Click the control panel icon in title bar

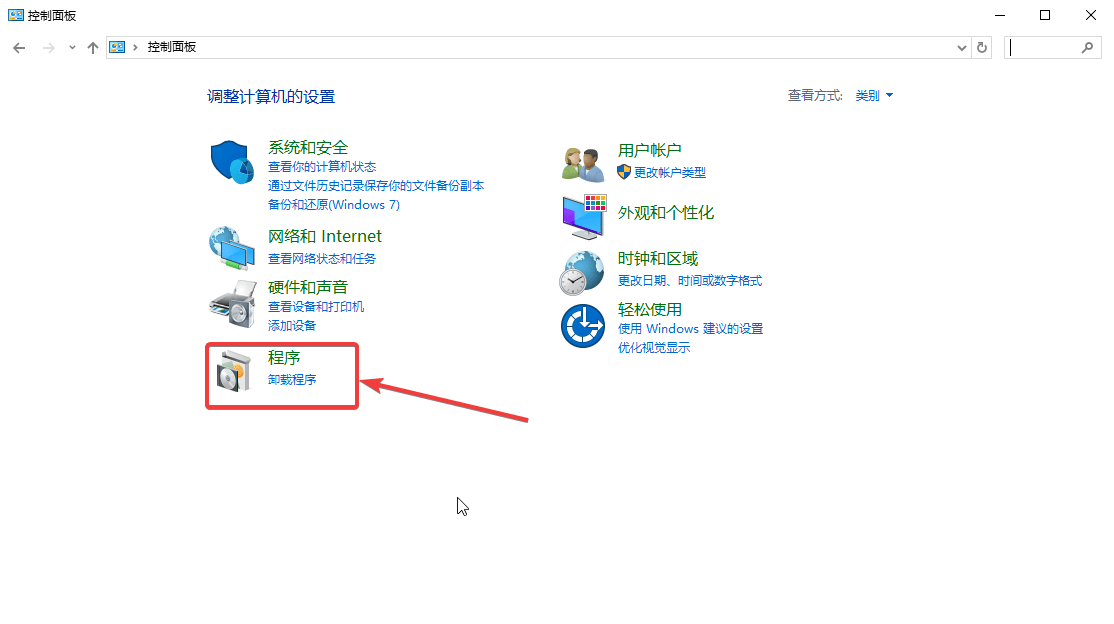[x=16, y=15]
